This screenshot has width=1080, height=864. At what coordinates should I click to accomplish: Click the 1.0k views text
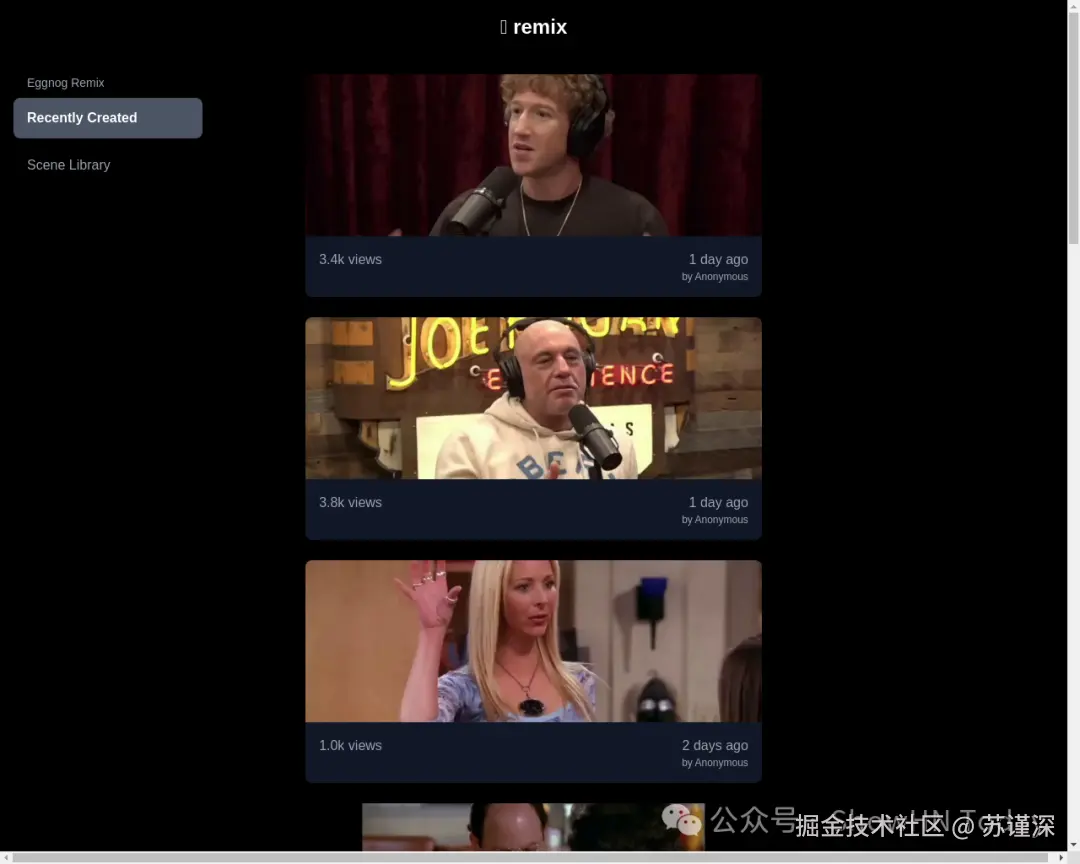tap(350, 745)
